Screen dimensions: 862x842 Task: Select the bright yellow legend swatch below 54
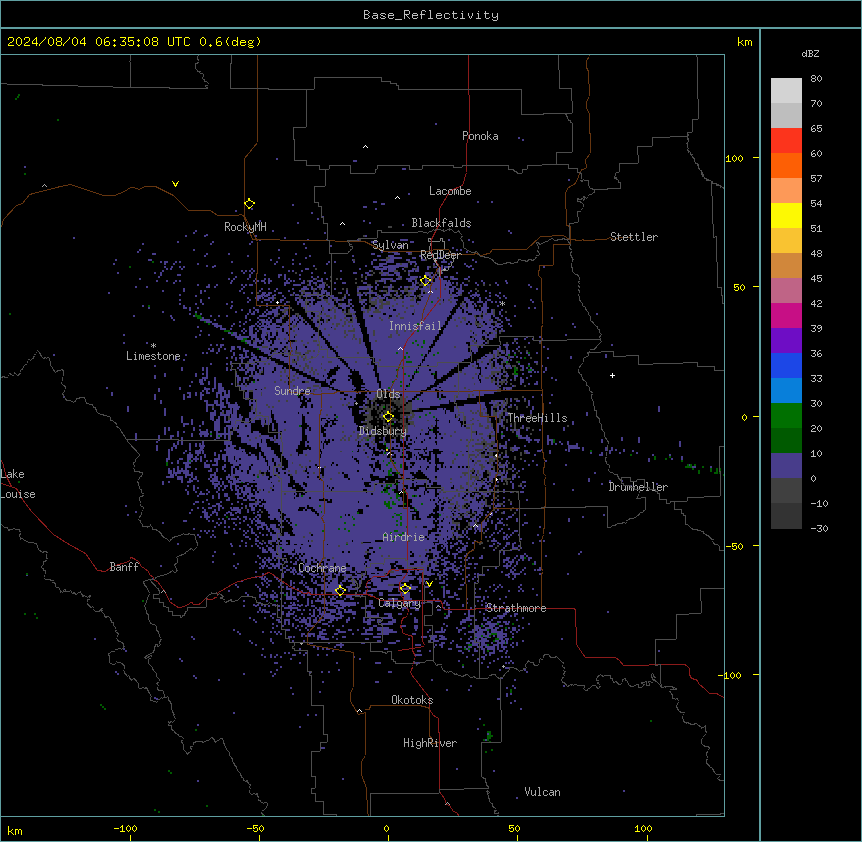[786, 215]
